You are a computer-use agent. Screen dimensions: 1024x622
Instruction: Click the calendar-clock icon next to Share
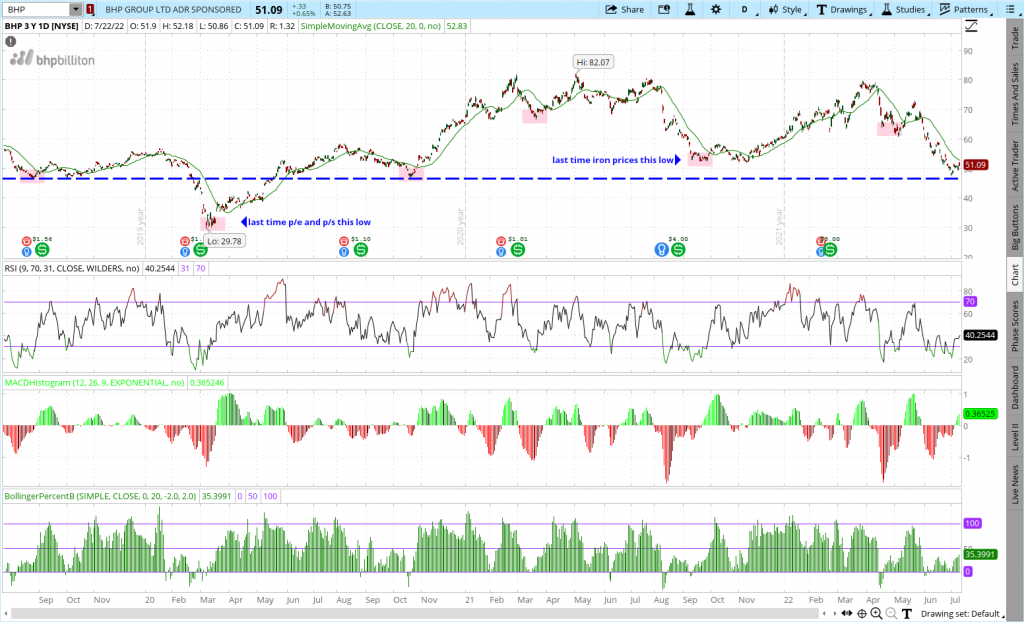click(664, 9)
